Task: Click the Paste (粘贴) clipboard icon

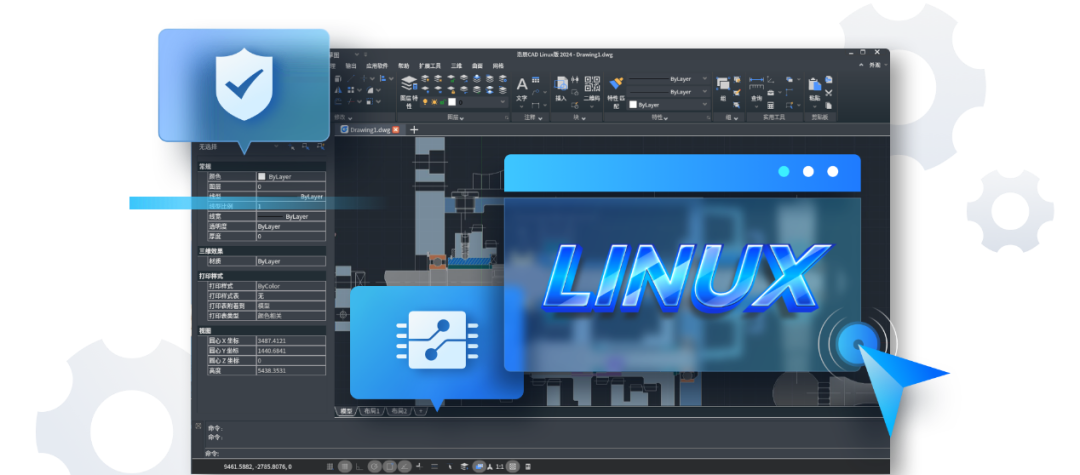Action: click(815, 87)
